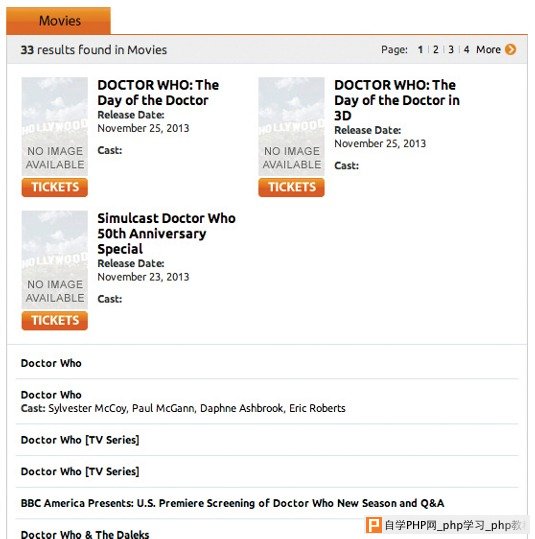Buy tickets for Simulcast 50th Anniversary Special
Screen dimensions: 535x539
pos(55,320)
